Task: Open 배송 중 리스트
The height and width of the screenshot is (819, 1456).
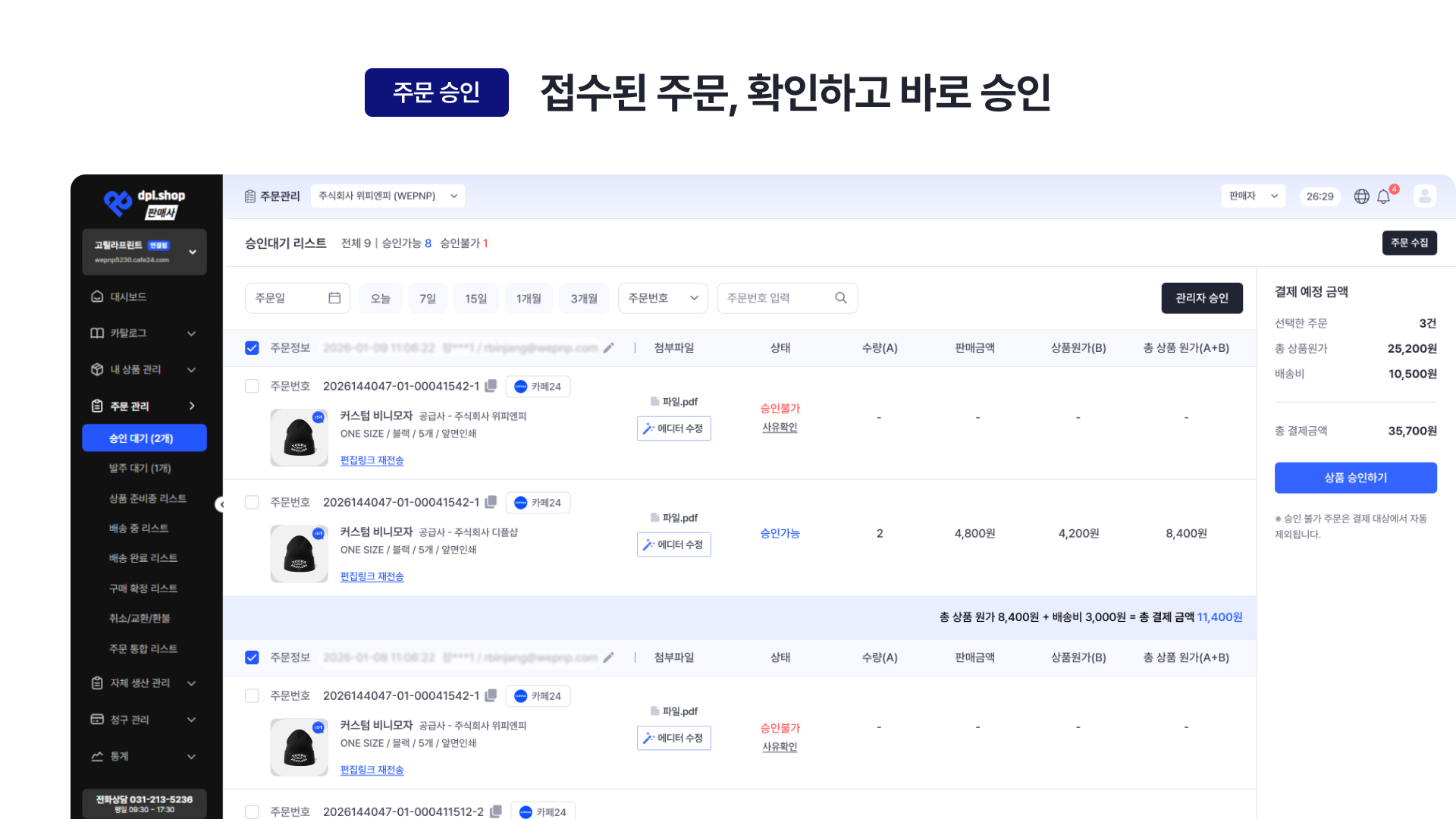Action: point(139,528)
